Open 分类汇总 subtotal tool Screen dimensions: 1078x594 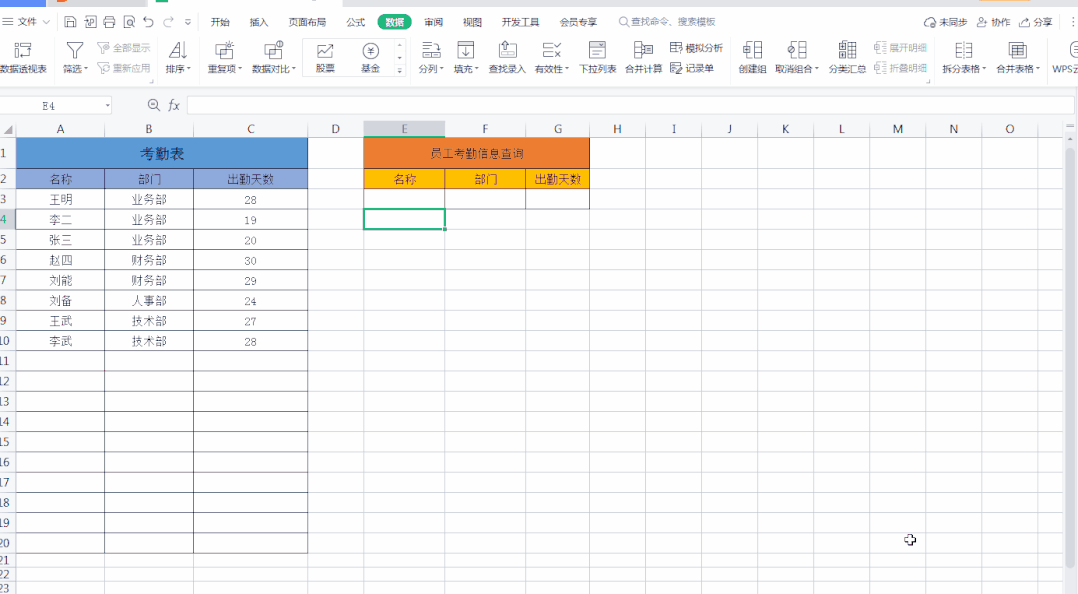(847, 57)
